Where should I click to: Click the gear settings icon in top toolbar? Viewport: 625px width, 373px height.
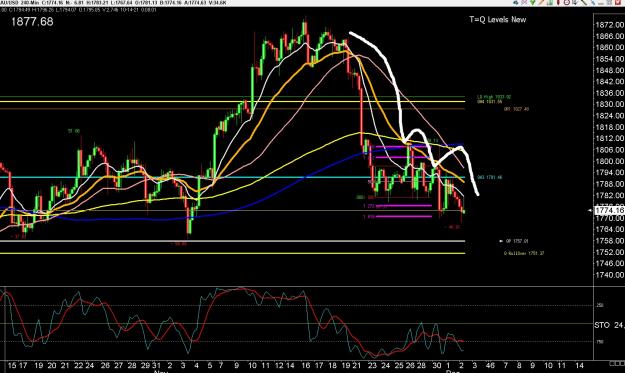click(515, 2)
